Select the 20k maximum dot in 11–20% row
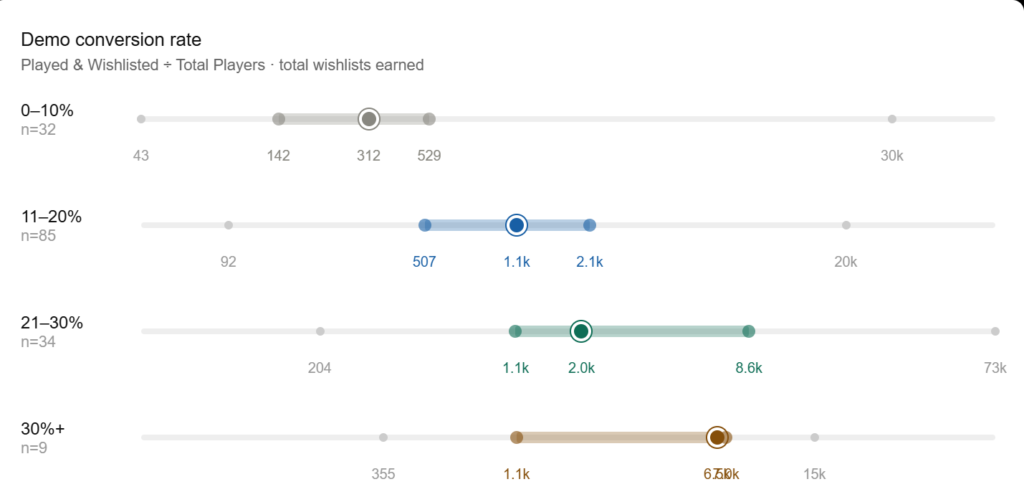Screen dimensions: 1024x502 coord(846,225)
